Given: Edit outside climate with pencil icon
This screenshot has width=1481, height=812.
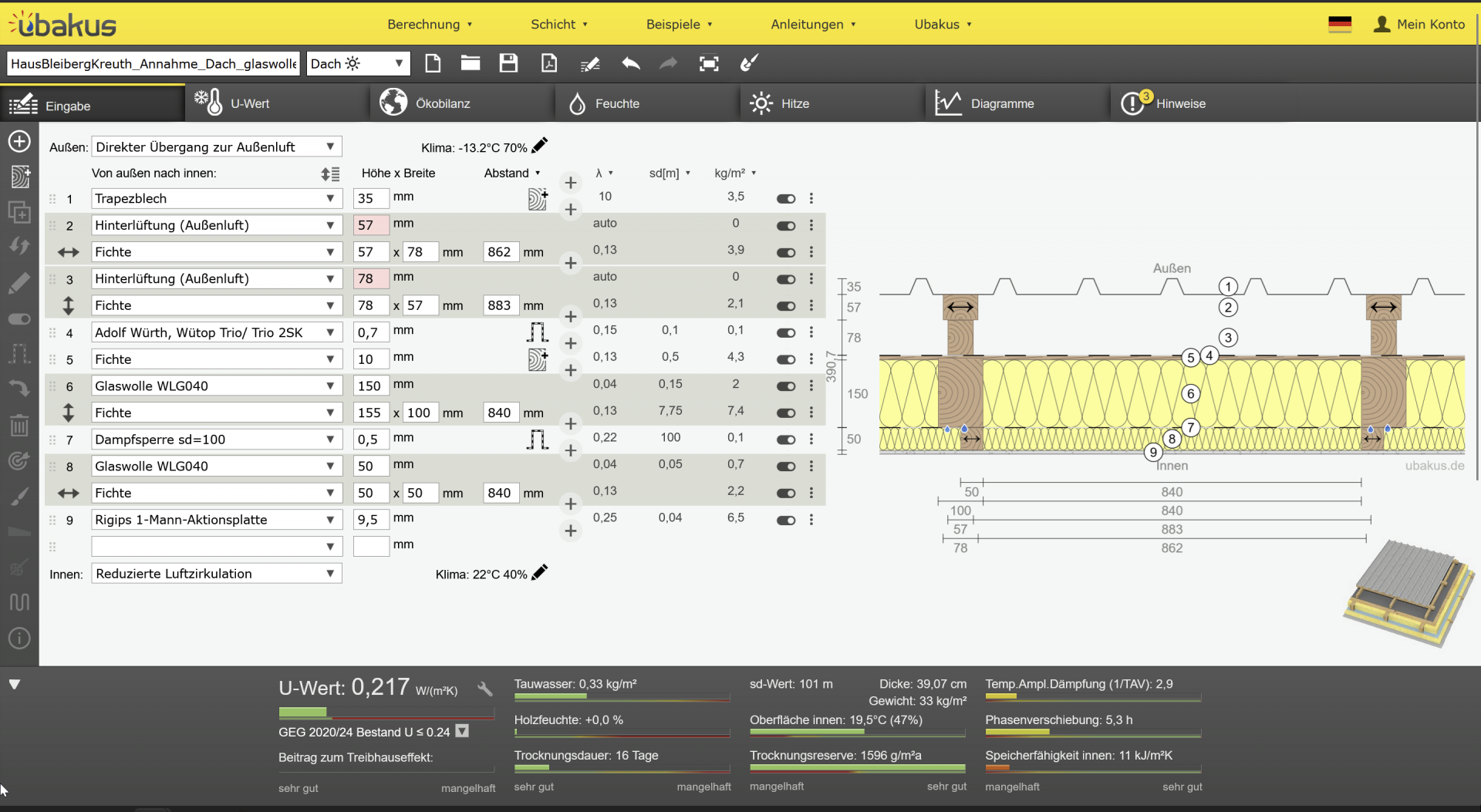Looking at the screenshot, I should coord(540,146).
